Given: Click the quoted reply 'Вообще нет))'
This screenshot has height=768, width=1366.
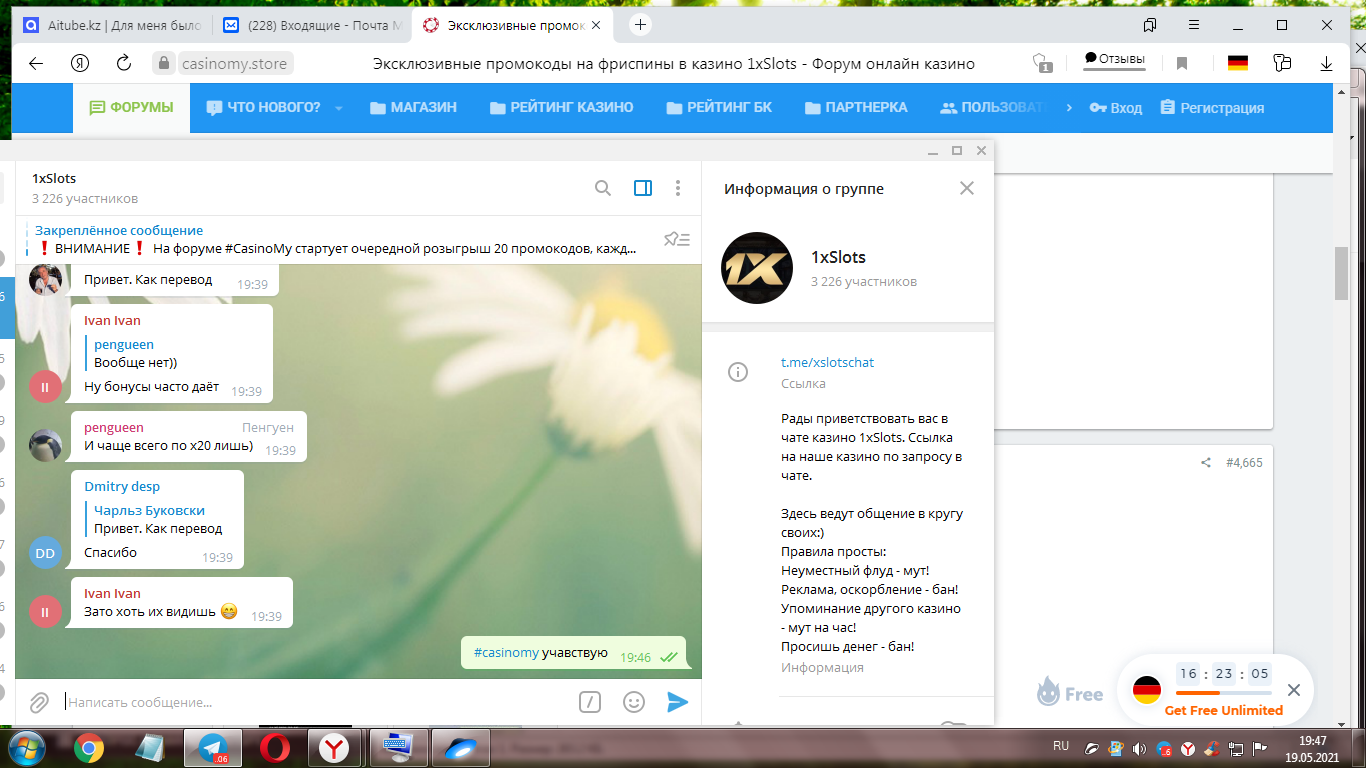Looking at the screenshot, I should point(135,362).
